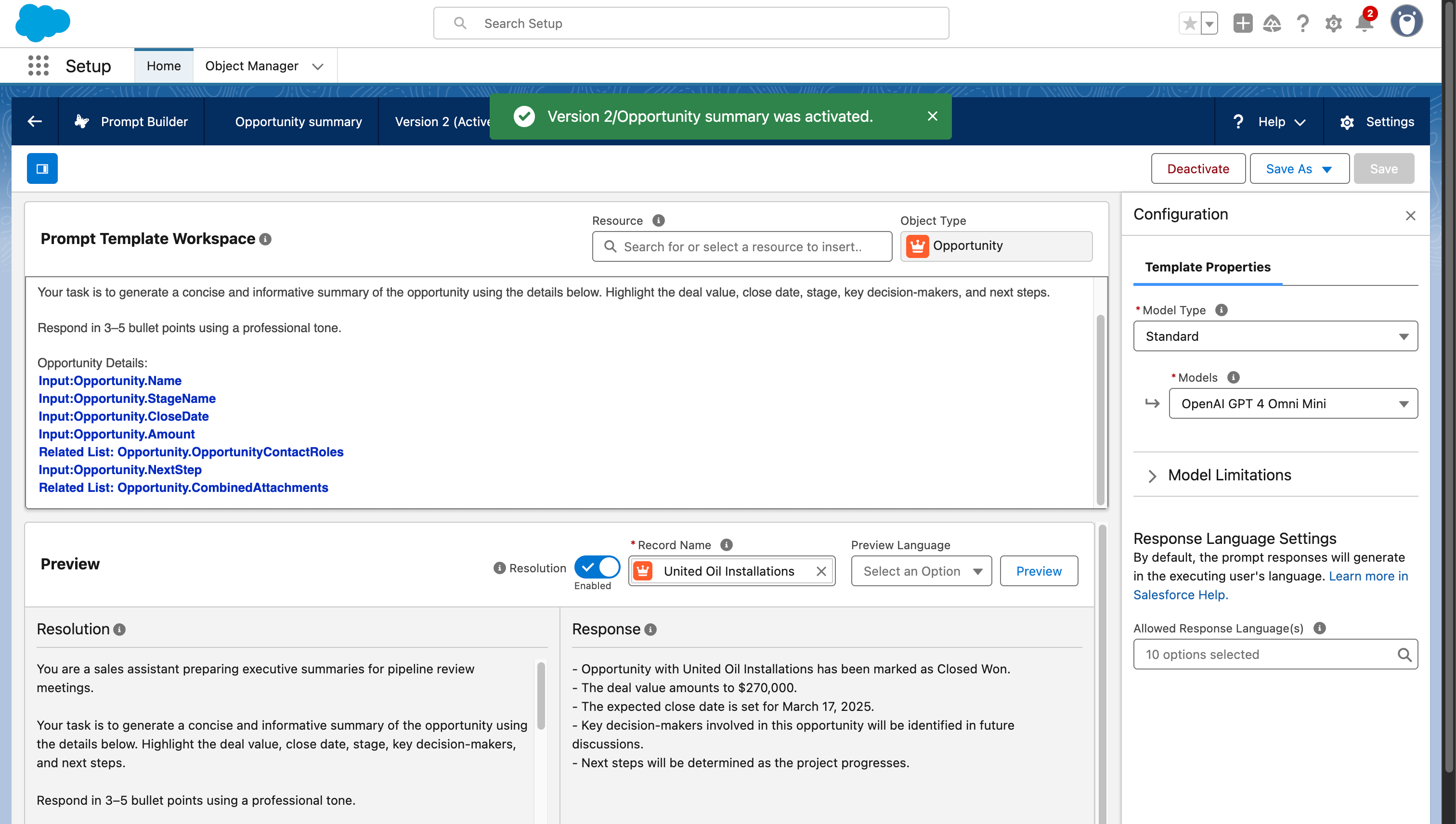This screenshot has width=1456, height=824.
Task: Click the Preview panel vertical scrollbar
Action: point(1102,673)
